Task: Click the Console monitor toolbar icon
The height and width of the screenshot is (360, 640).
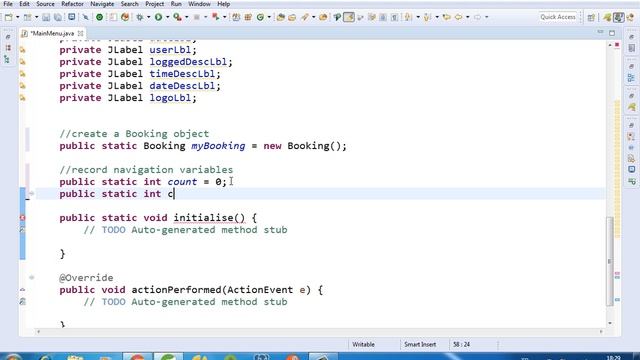Action: 71,17
